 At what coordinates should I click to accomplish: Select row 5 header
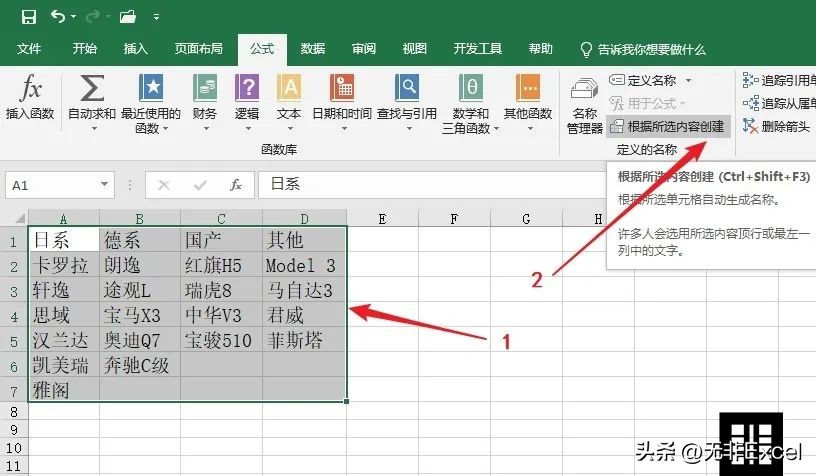(14, 341)
